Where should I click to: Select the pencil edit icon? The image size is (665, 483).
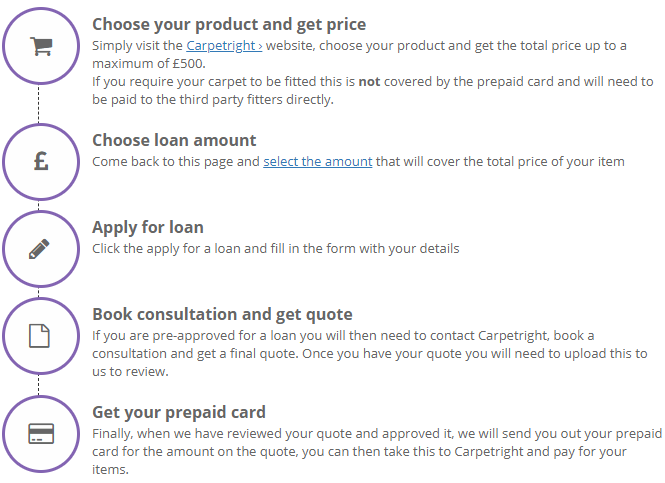[x=39, y=249]
